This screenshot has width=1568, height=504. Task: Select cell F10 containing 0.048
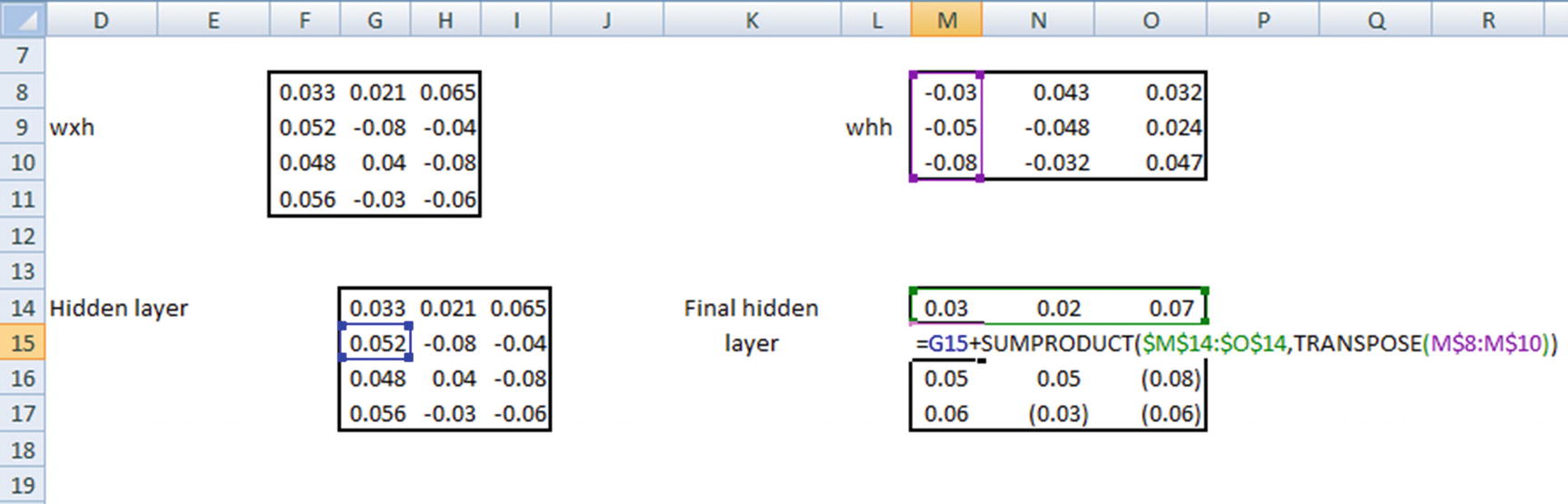point(305,163)
